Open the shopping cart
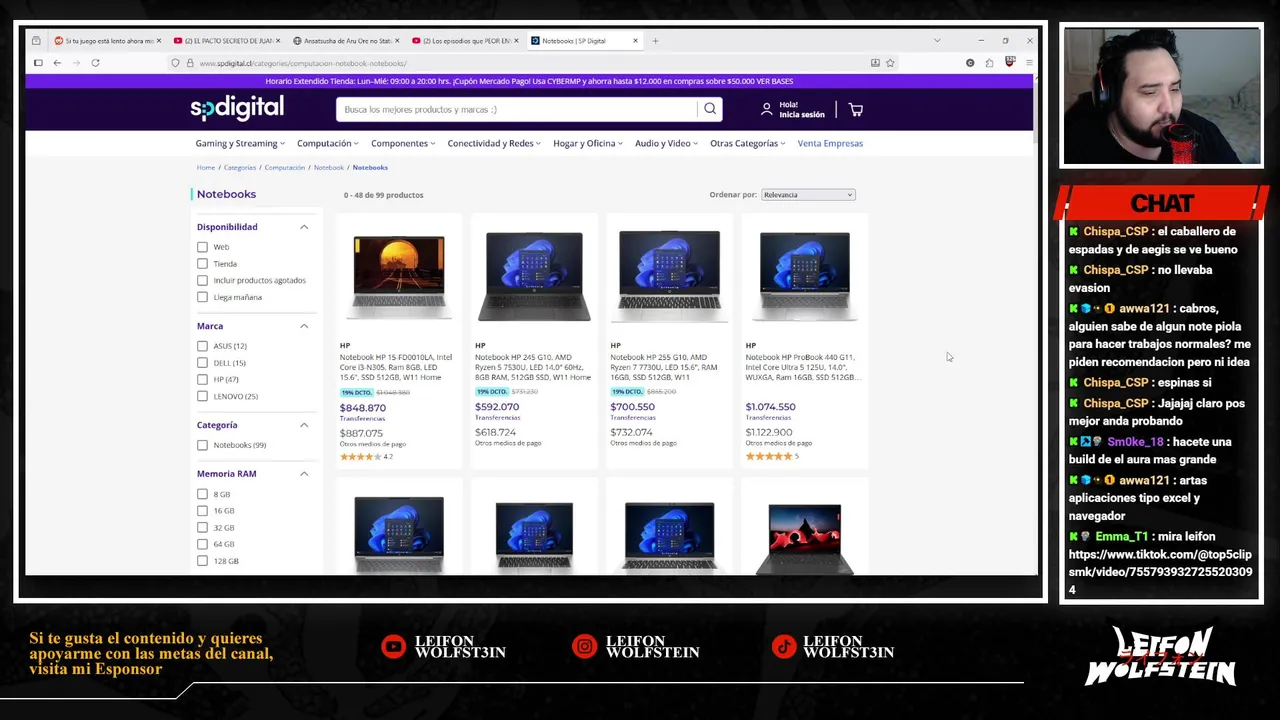Image resolution: width=1280 pixels, height=720 pixels. (855, 109)
